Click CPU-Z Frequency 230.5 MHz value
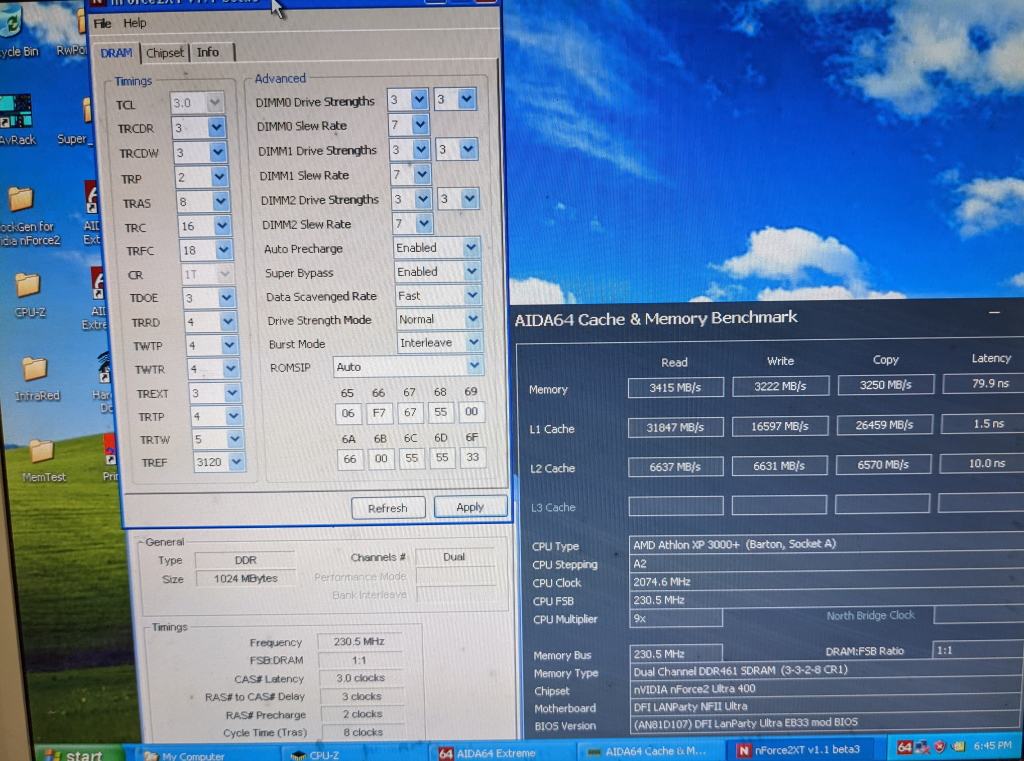The width and height of the screenshot is (1024, 761). (x=359, y=641)
